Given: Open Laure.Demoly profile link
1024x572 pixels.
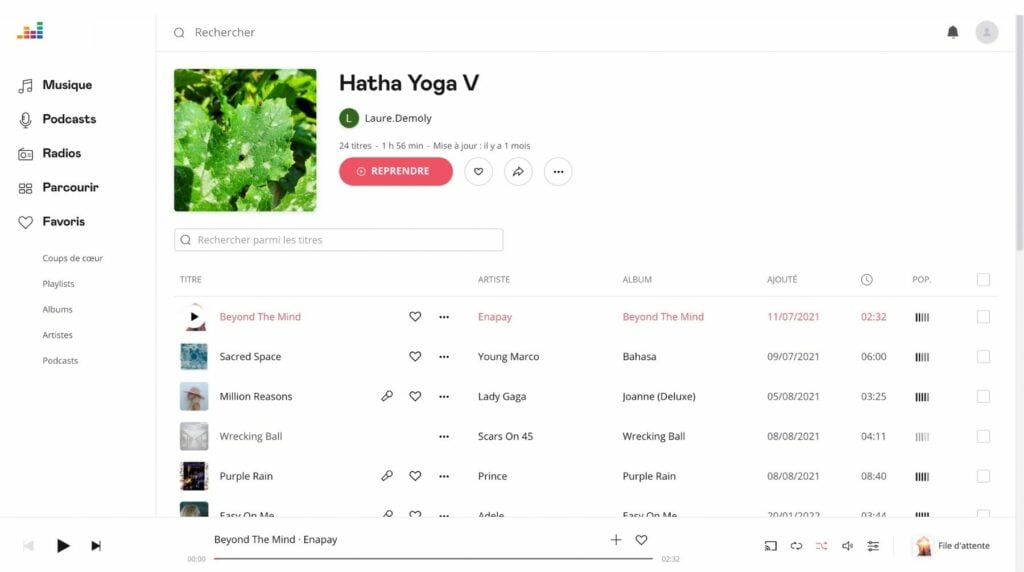Looking at the screenshot, I should point(398,118).
